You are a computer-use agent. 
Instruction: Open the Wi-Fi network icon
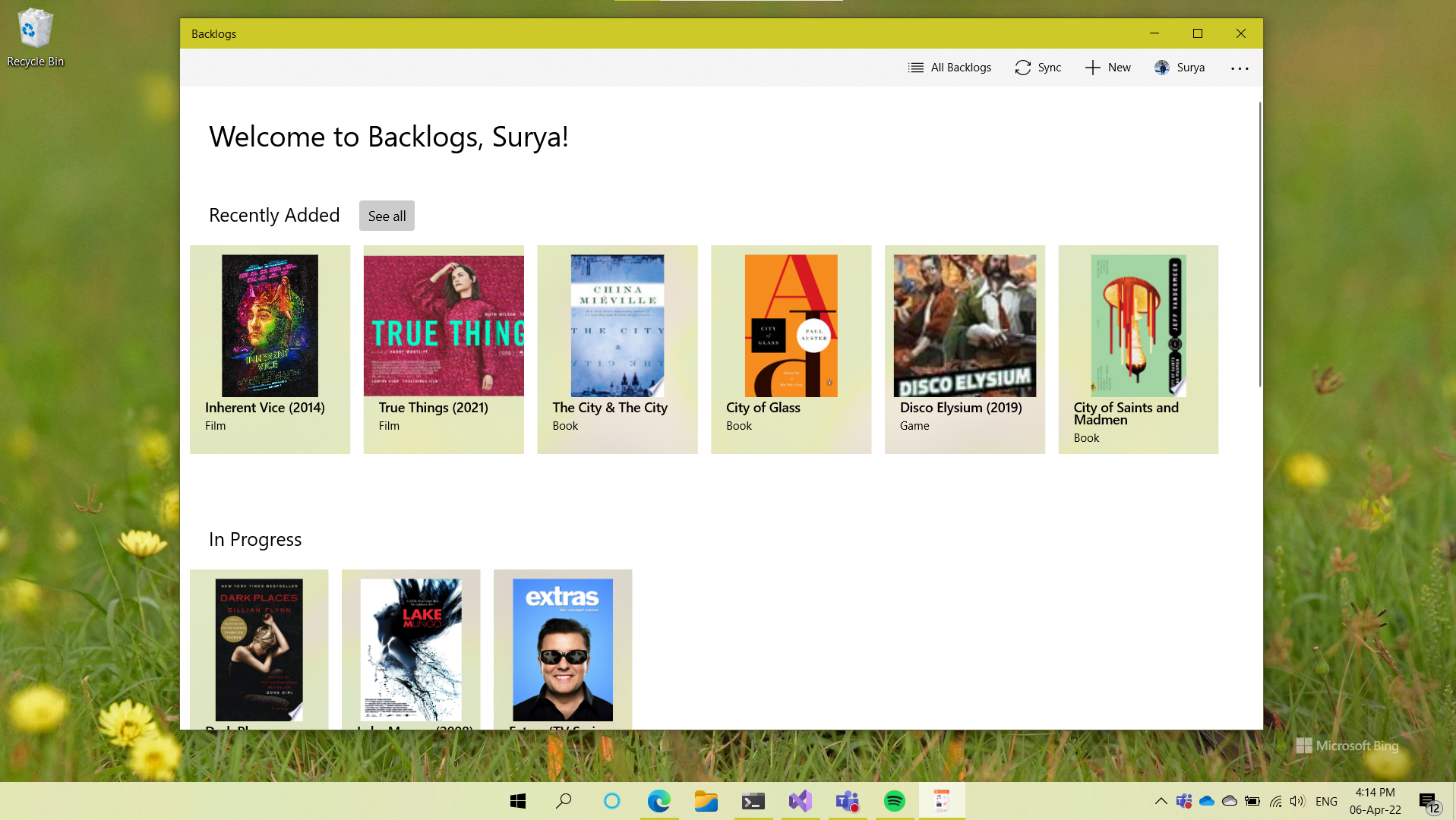click(x=1275, y=801)
